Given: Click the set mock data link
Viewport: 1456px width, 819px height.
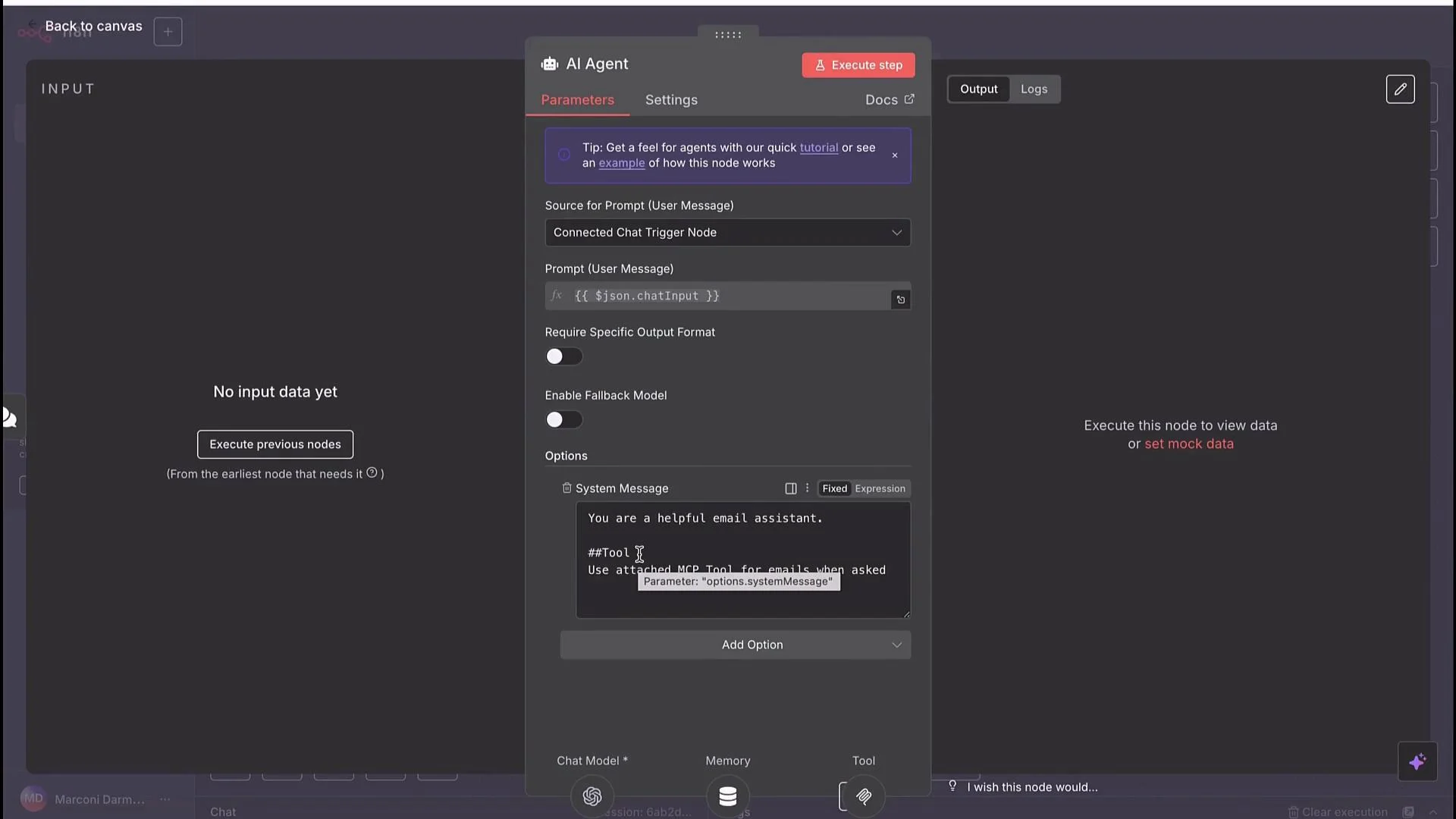Looking at the screenshot, I should [1188, 444].
